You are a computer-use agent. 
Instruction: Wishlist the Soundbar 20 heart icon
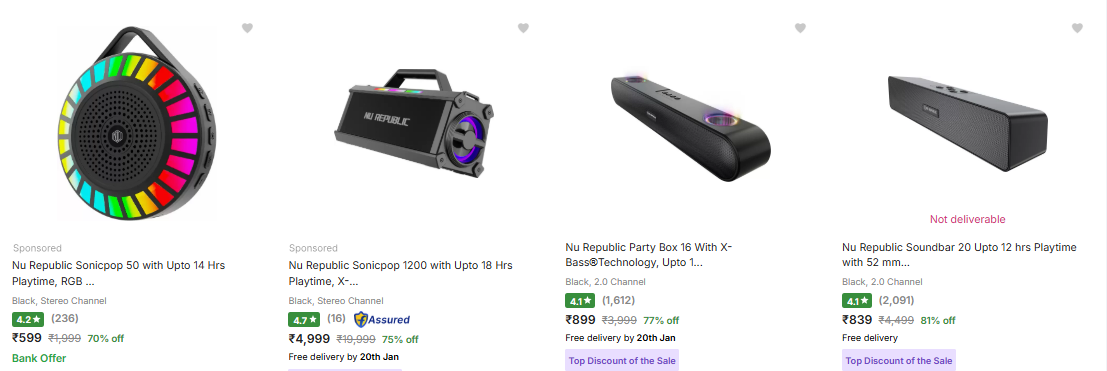pos(1077,28)
